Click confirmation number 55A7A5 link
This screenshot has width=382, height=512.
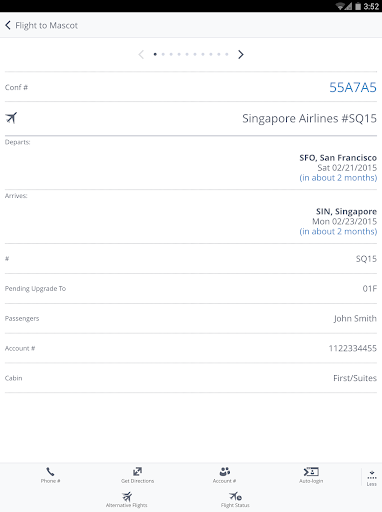tap(353, 87)
